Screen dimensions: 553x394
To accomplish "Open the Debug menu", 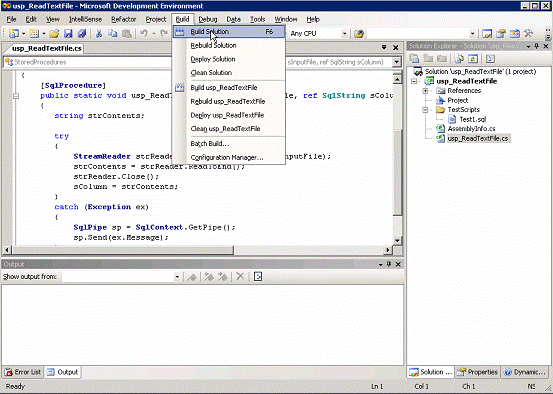I will tap(208, 19).
